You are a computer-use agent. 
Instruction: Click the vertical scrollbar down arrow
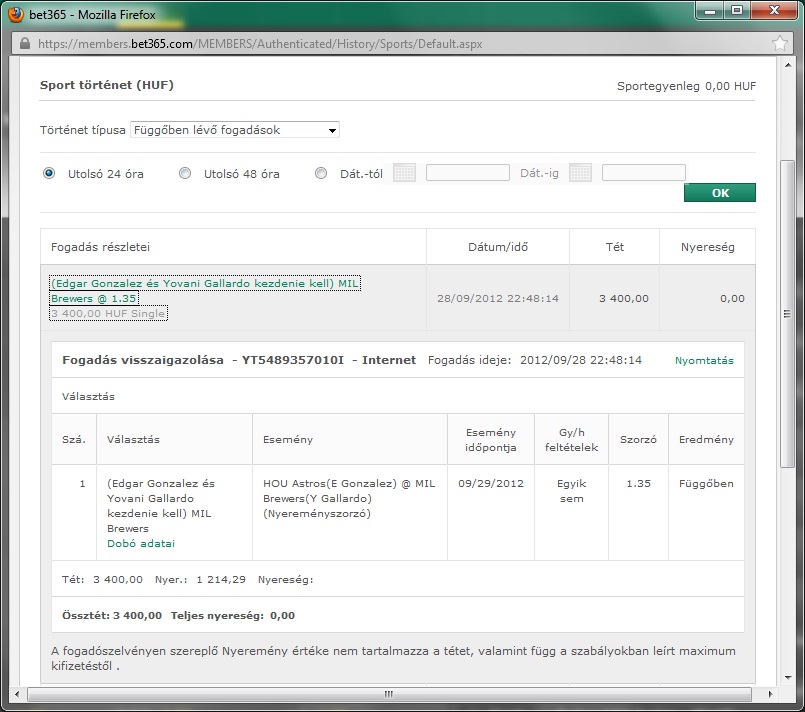tap(788, 678)
